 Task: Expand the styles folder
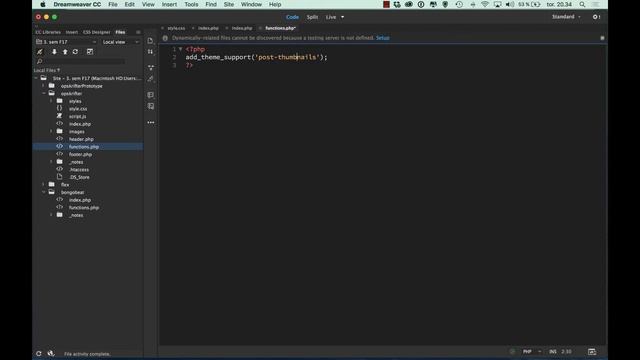tap(51, 101)
